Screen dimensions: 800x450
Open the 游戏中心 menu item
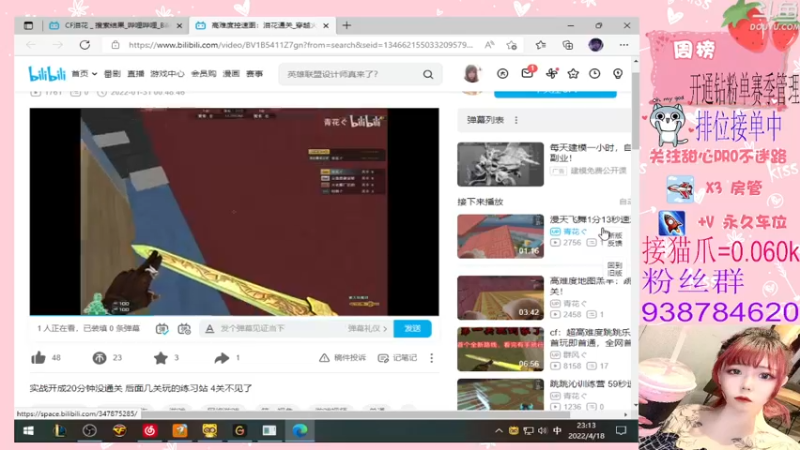(x=167, y=74)
